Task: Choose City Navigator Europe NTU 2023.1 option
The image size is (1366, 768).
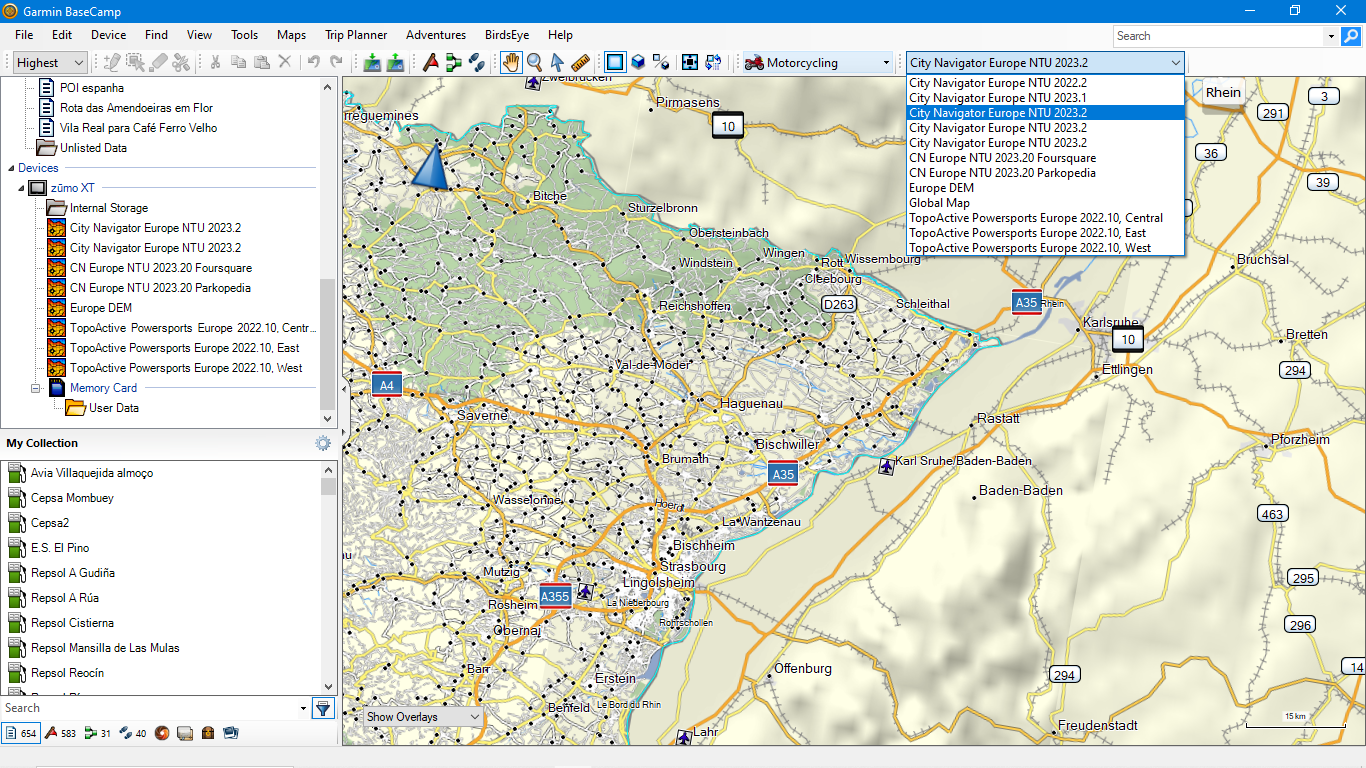Action: click(x=1045, y=98)
